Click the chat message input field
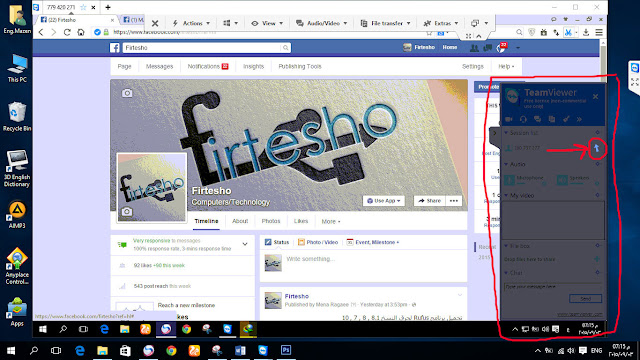Screen dimensions: 640x360 pyautogui.click(x=553, y=287)
